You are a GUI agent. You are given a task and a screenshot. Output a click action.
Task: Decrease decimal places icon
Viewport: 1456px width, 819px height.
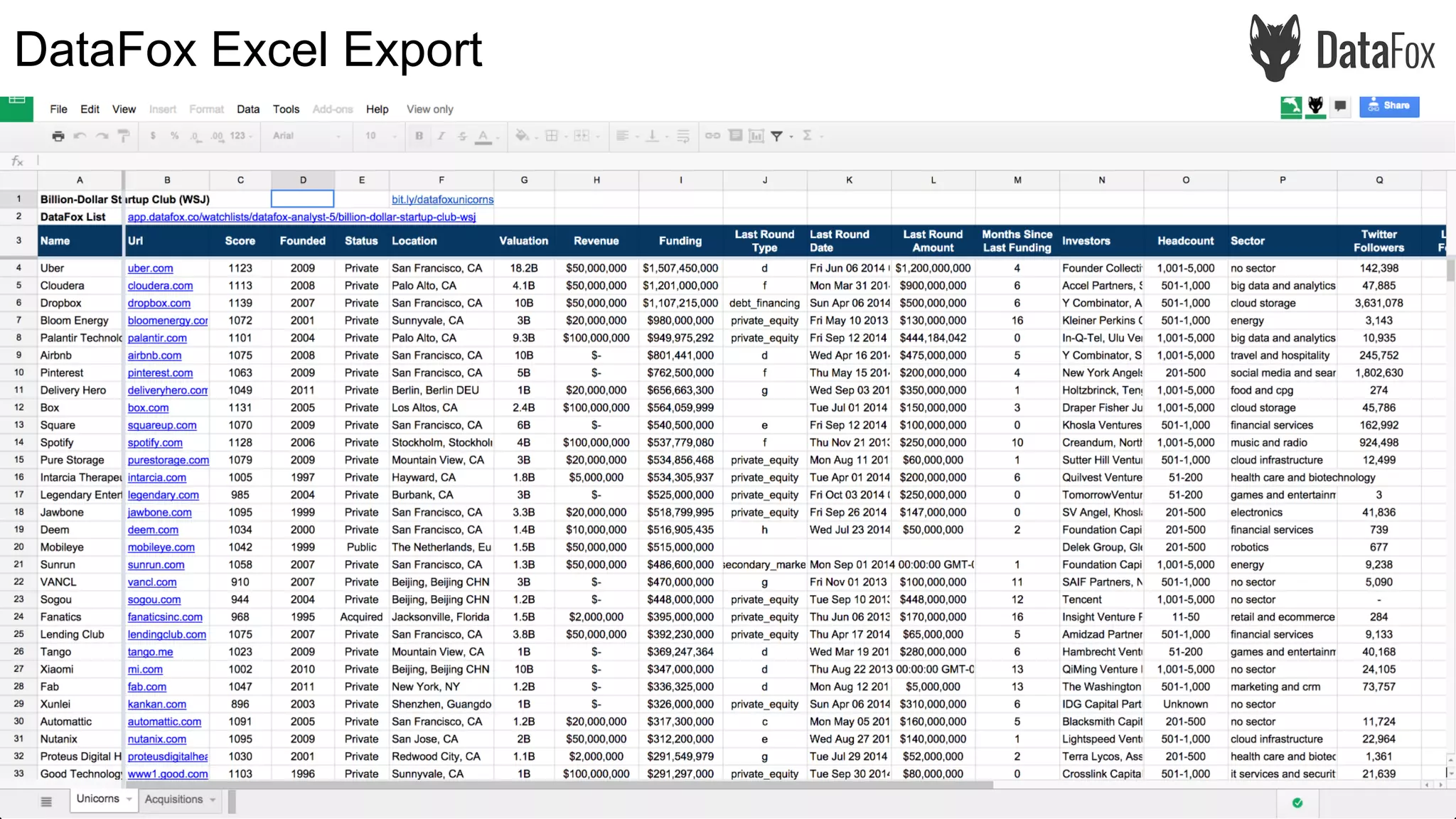click(x=195, y=136)
